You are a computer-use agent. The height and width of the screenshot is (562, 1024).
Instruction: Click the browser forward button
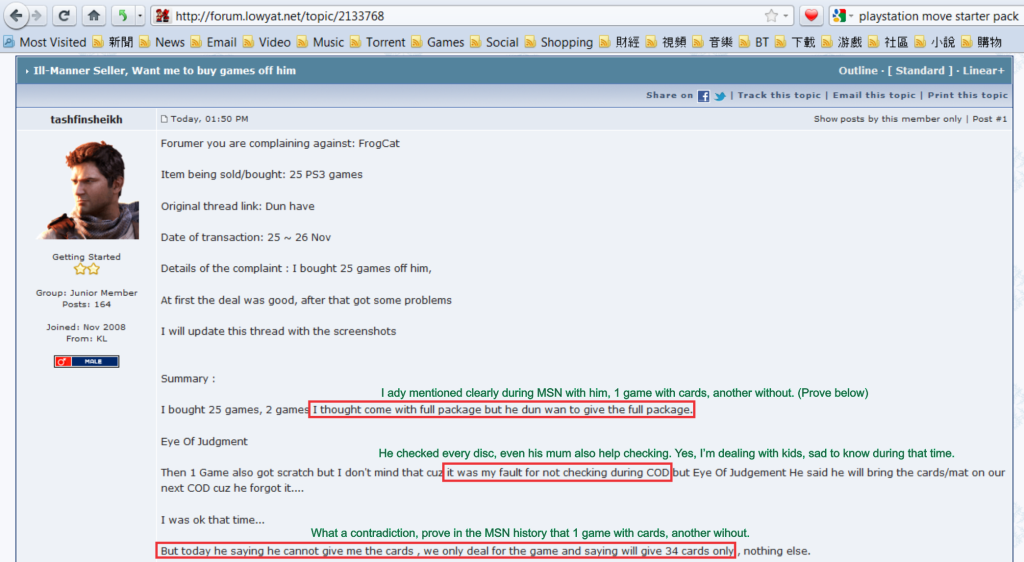pos(37,16)
